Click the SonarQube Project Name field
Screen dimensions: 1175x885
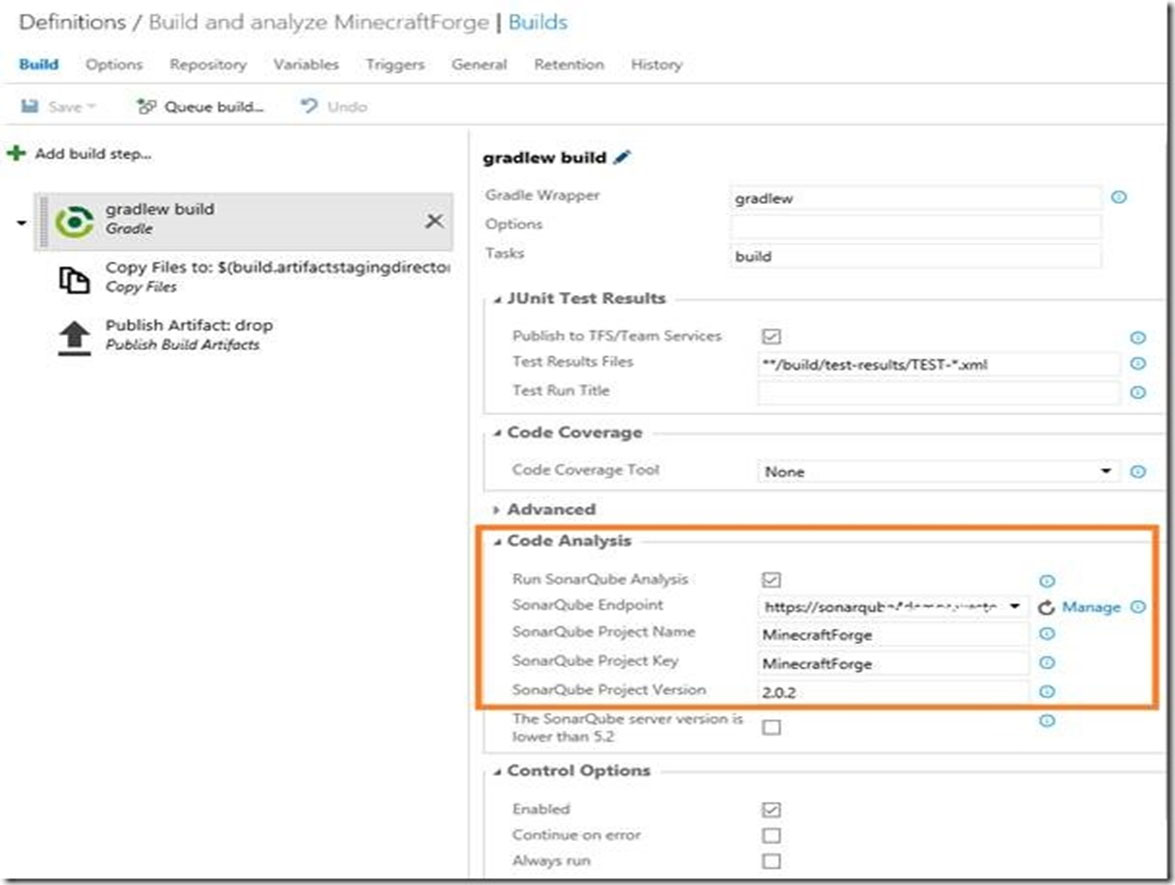tap(892, 635)
